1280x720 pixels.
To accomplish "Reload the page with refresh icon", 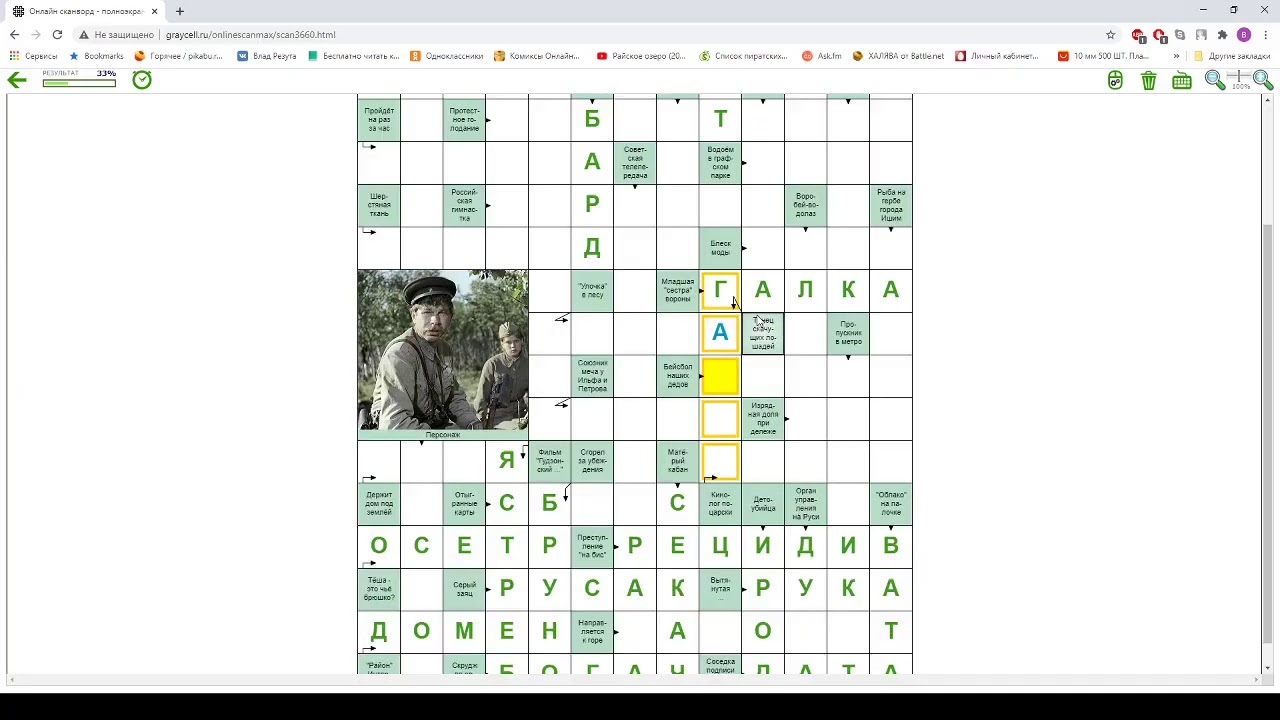I will tap(57, 34).
